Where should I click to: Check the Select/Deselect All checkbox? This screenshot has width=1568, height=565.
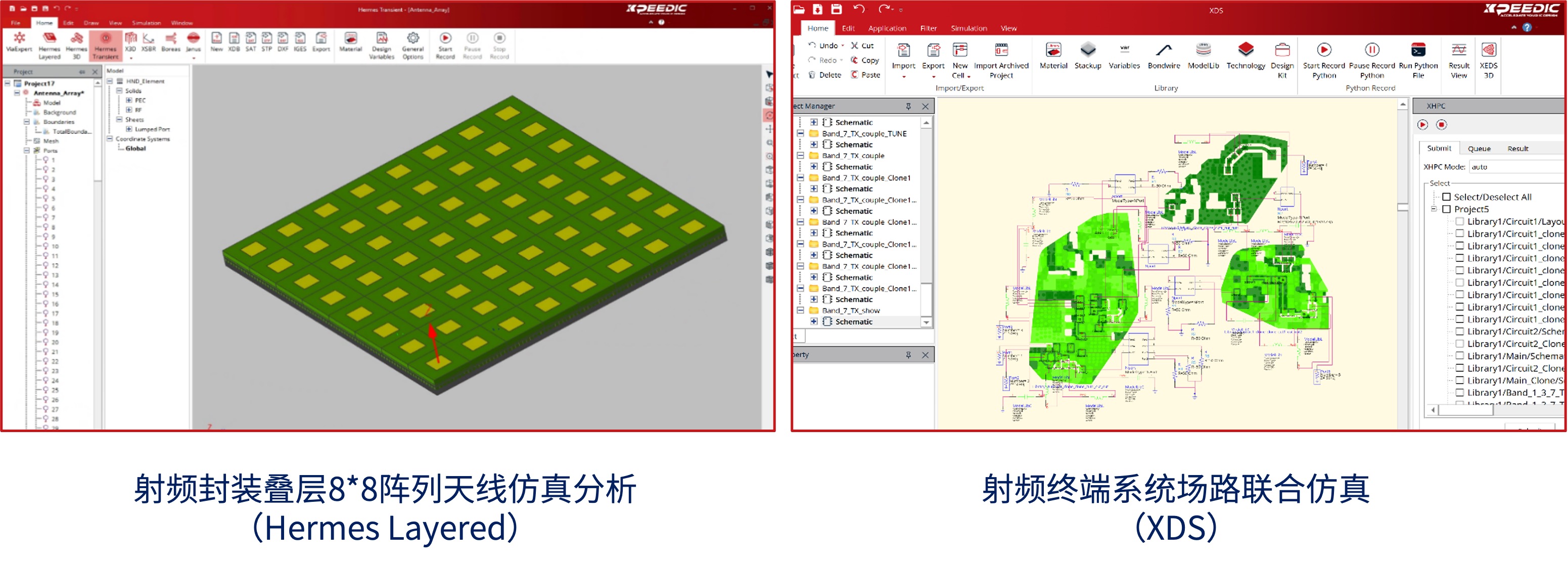coord(1446,197)
